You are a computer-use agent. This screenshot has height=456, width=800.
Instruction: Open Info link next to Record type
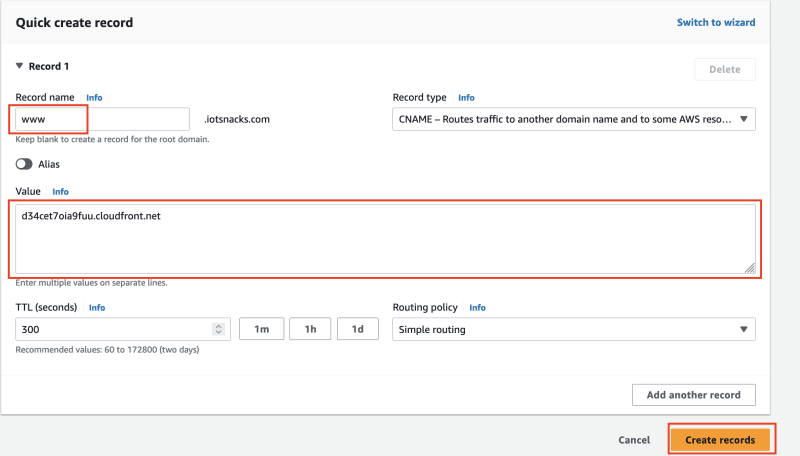click(x=466, y=97)
